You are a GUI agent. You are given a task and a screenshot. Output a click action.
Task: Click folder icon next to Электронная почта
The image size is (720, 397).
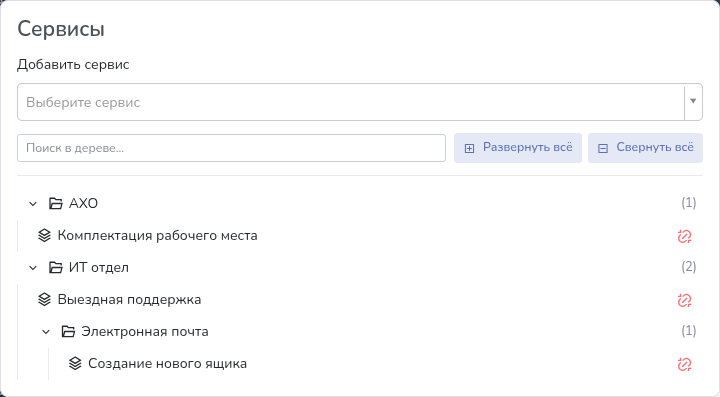[x=68, y=331]
